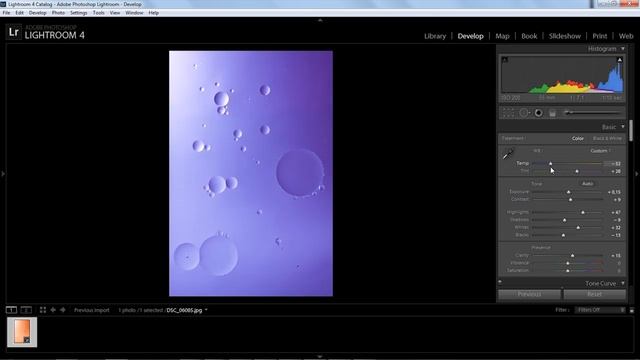Open second window display button 2
The height and width of the screenshot is (360, 640).
pyautogui.click(x=26, y=310)
